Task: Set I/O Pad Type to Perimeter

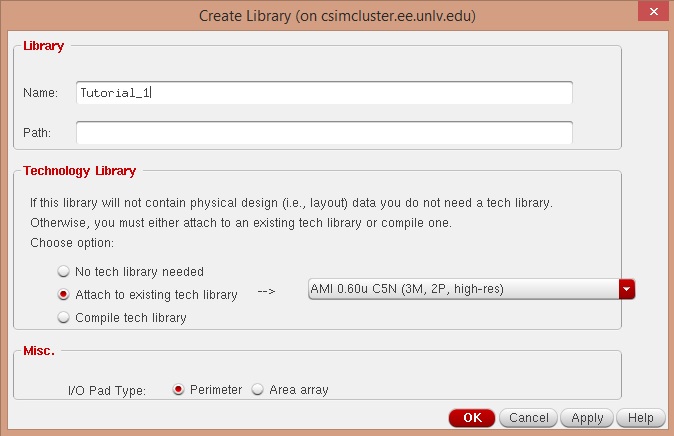Action: (179, 390)
